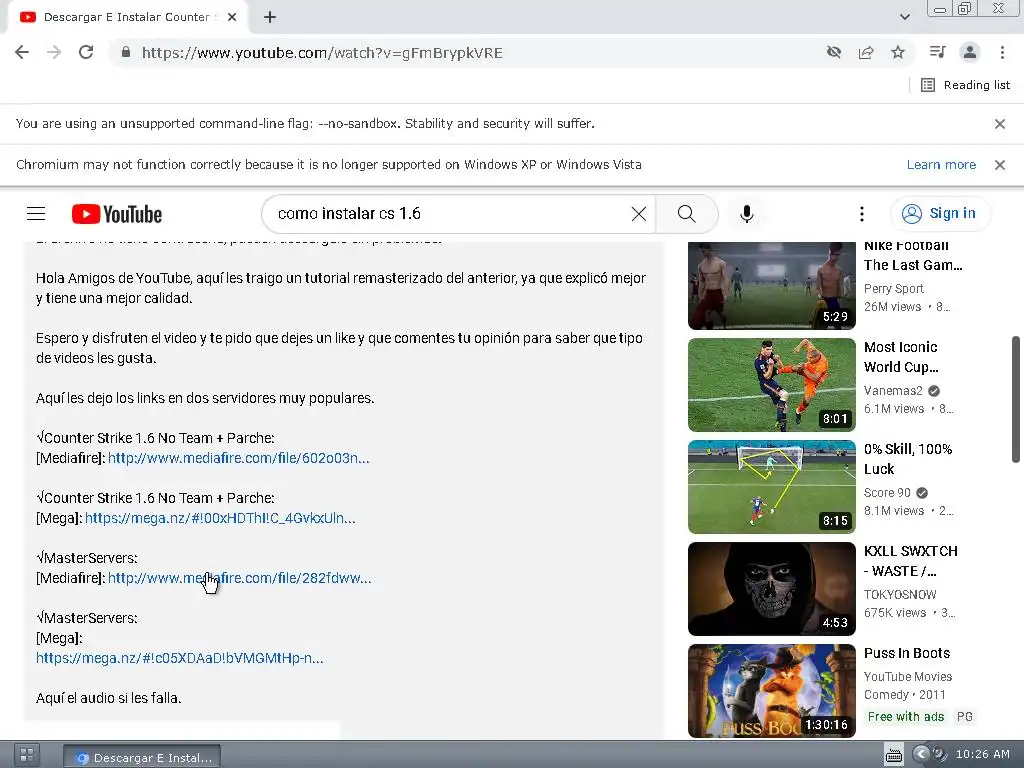
Task: Select the Descargar E Instal taskbar item
Action: click(x=142, y=758)
